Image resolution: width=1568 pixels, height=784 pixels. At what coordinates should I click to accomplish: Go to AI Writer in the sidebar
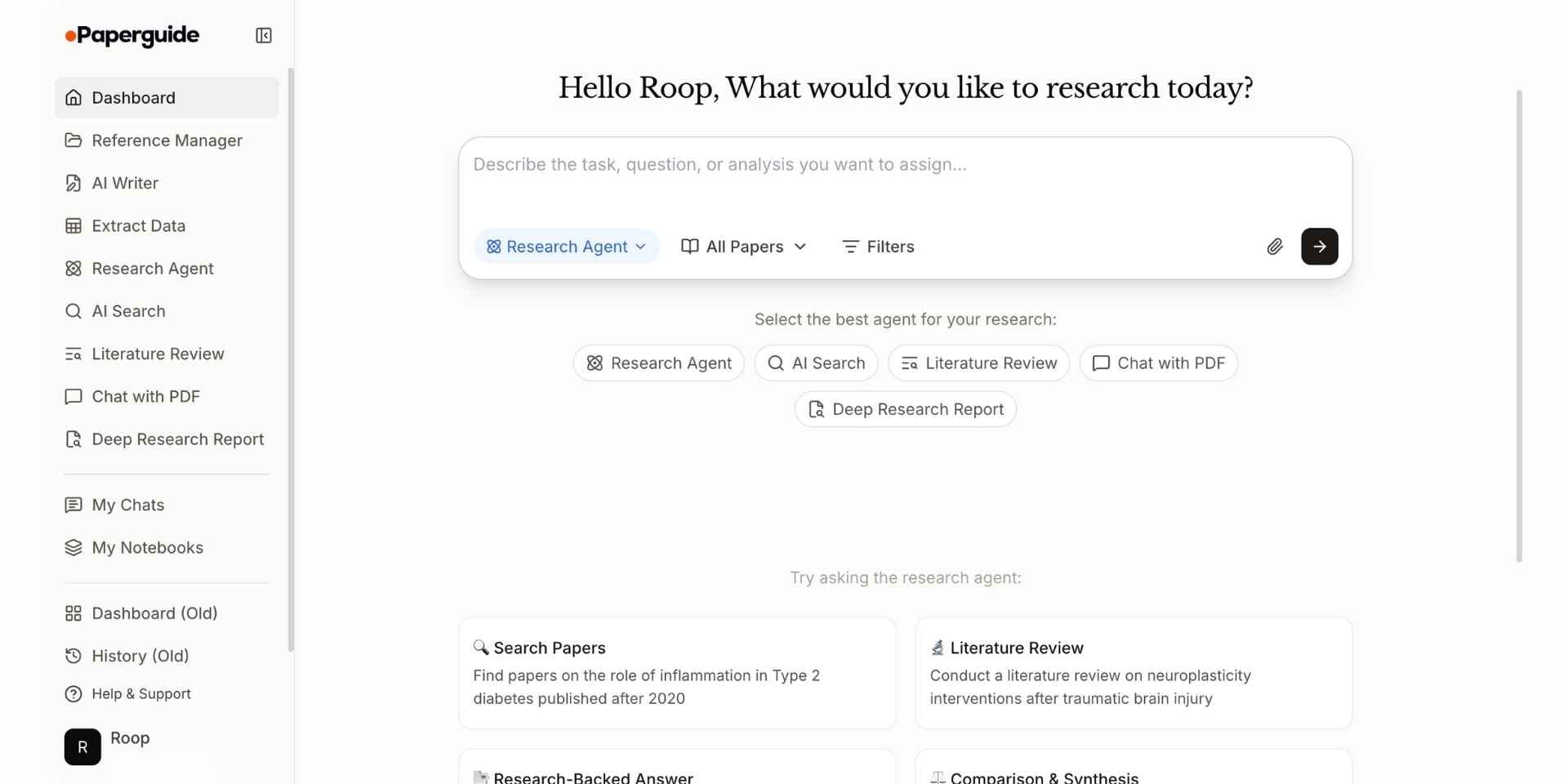[x=167, y=183]
